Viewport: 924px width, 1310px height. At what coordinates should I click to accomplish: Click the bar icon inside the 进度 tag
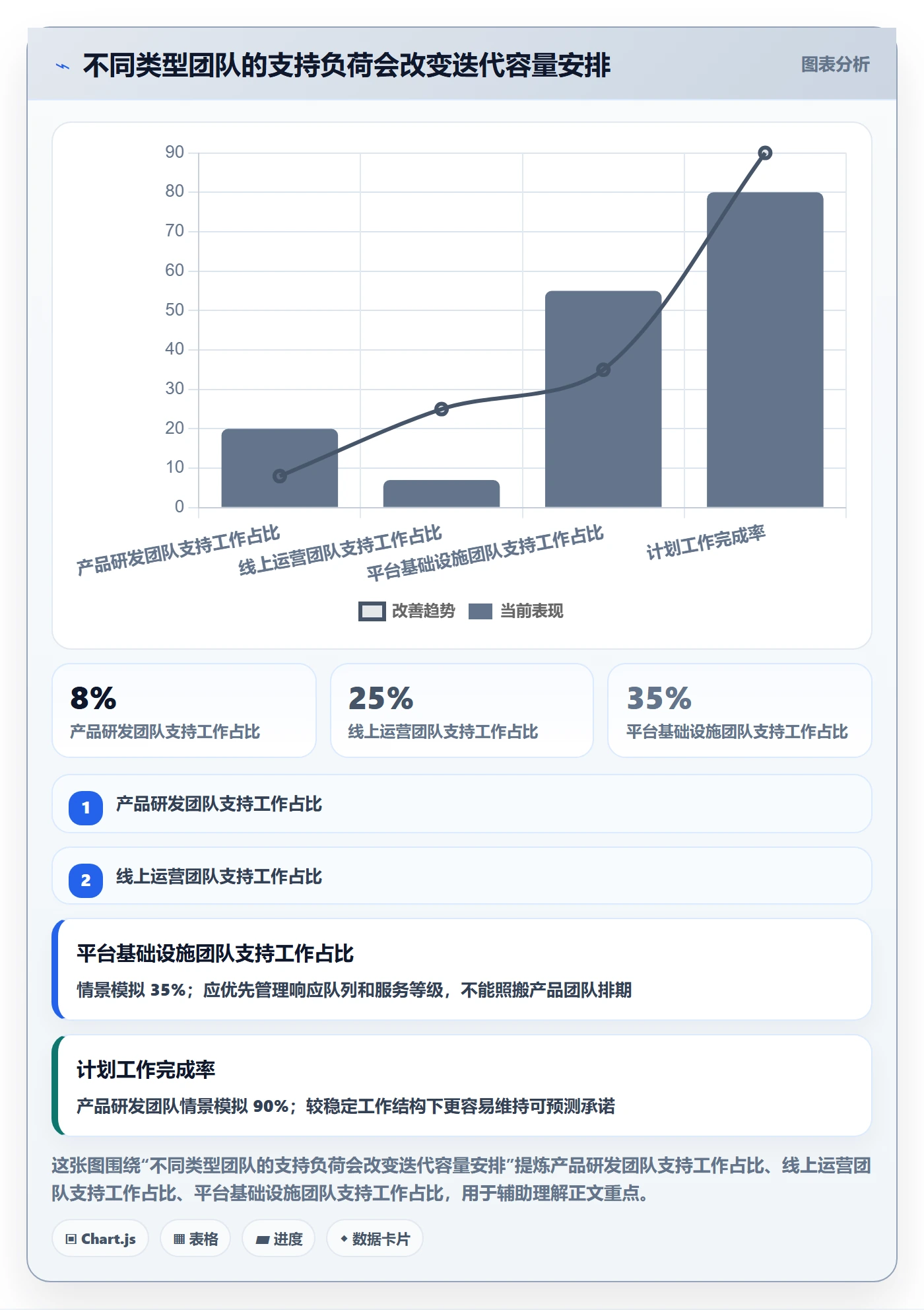point(263,1240)
